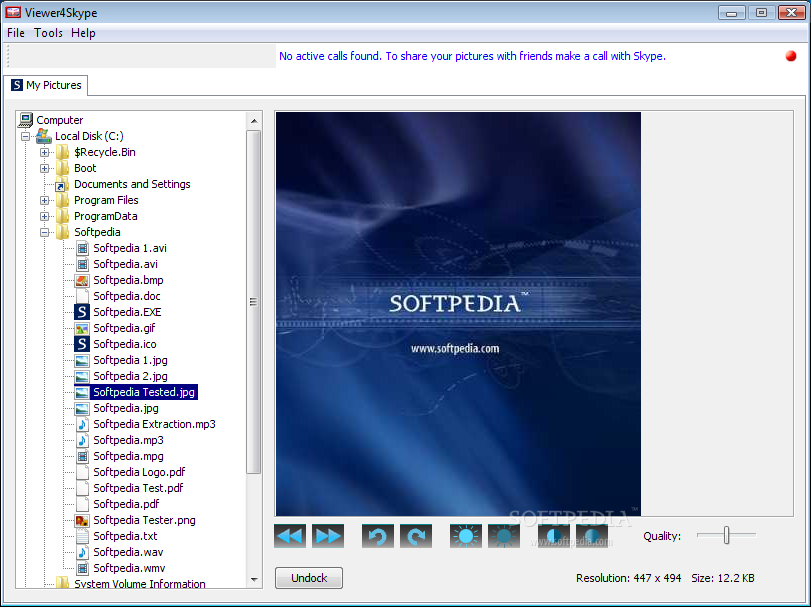Click the Softpedia.bmp file icon
811x607 pixels.
[x=82, y=280]
